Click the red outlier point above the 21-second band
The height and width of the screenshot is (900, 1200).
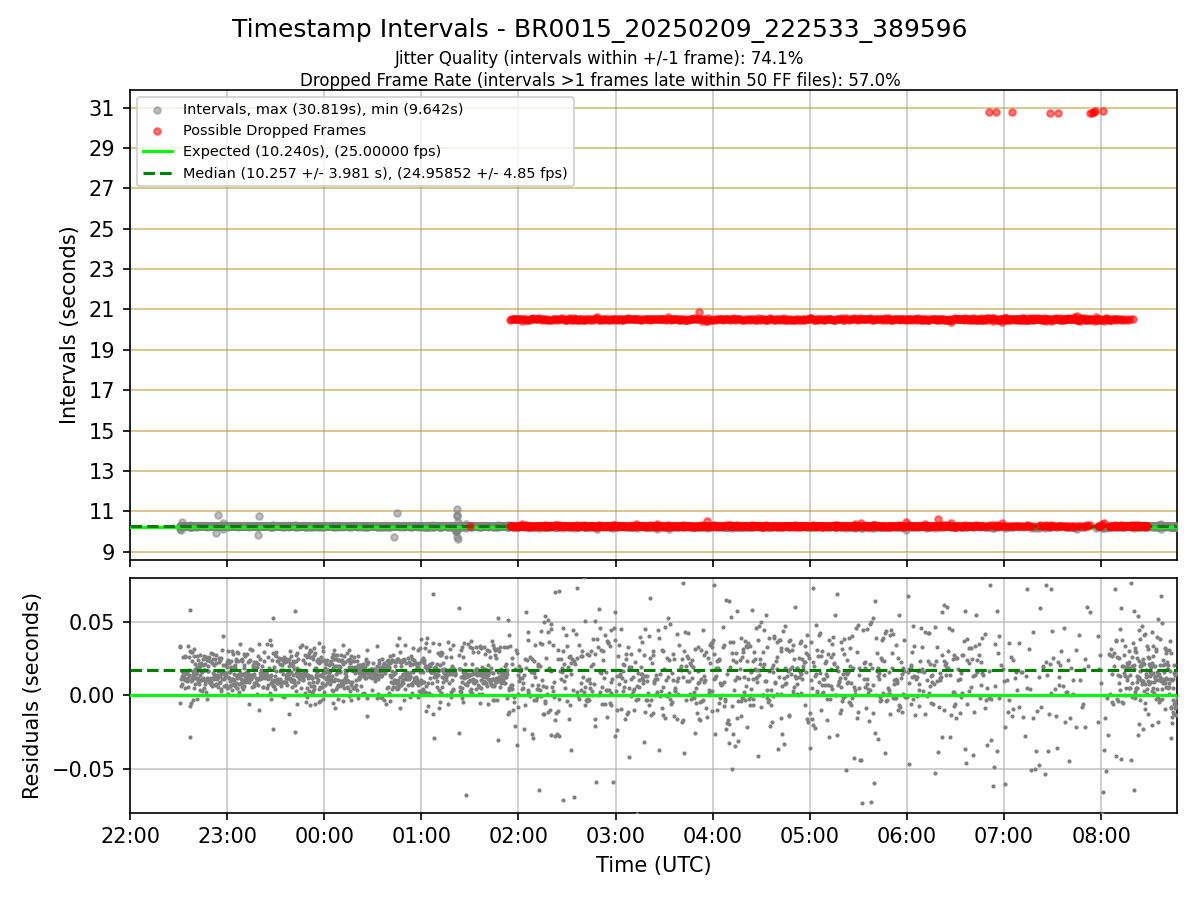[699, 312]
